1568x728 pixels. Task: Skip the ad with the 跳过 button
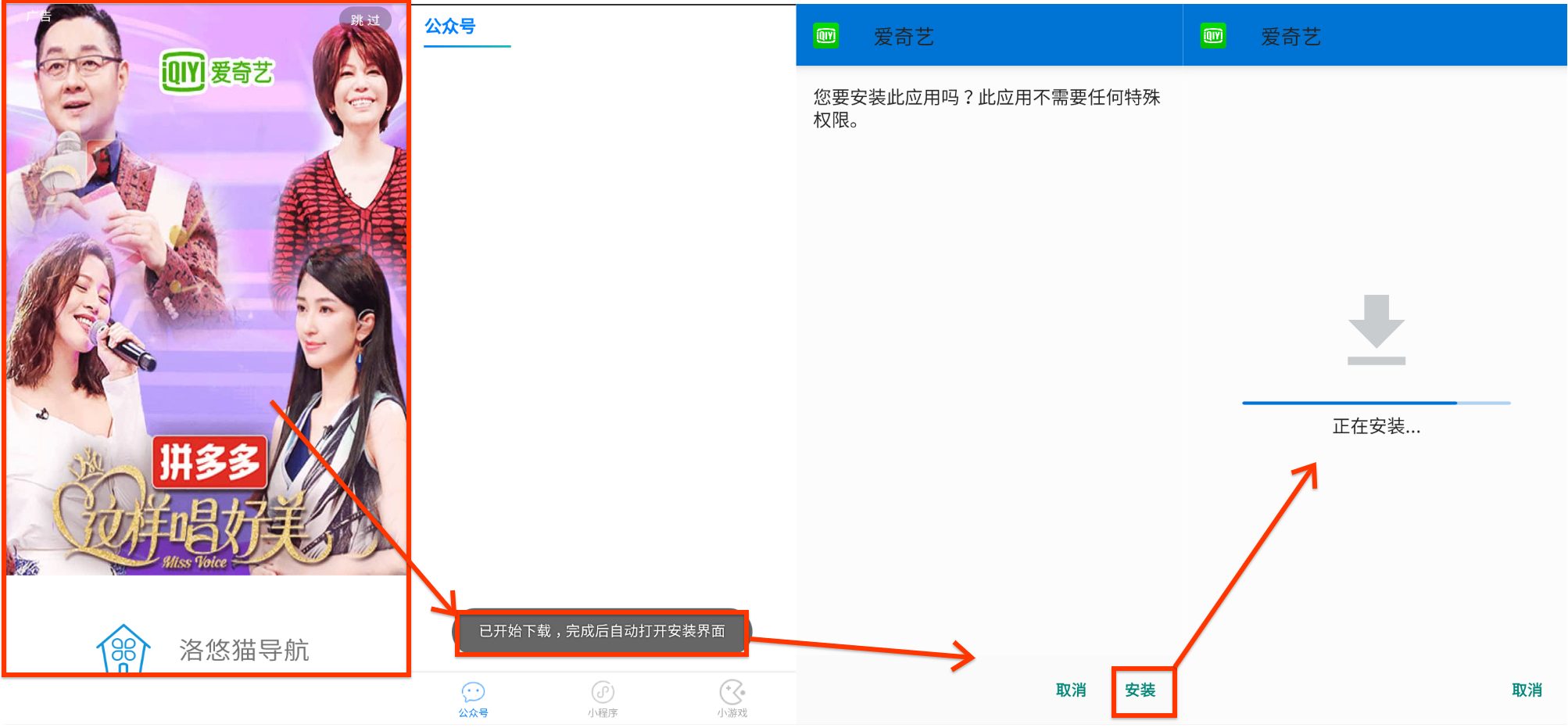point(365,20)
